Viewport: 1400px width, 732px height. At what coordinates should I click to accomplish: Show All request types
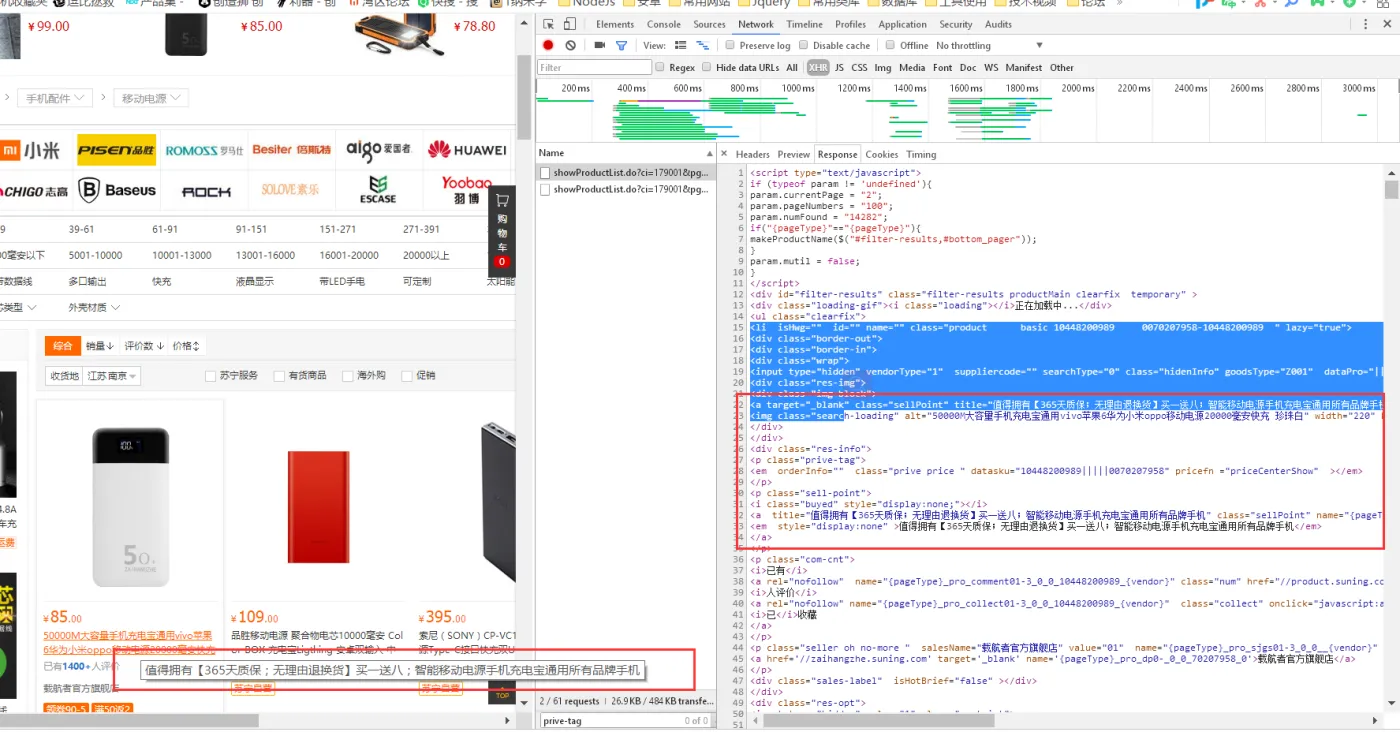point(792,67)
